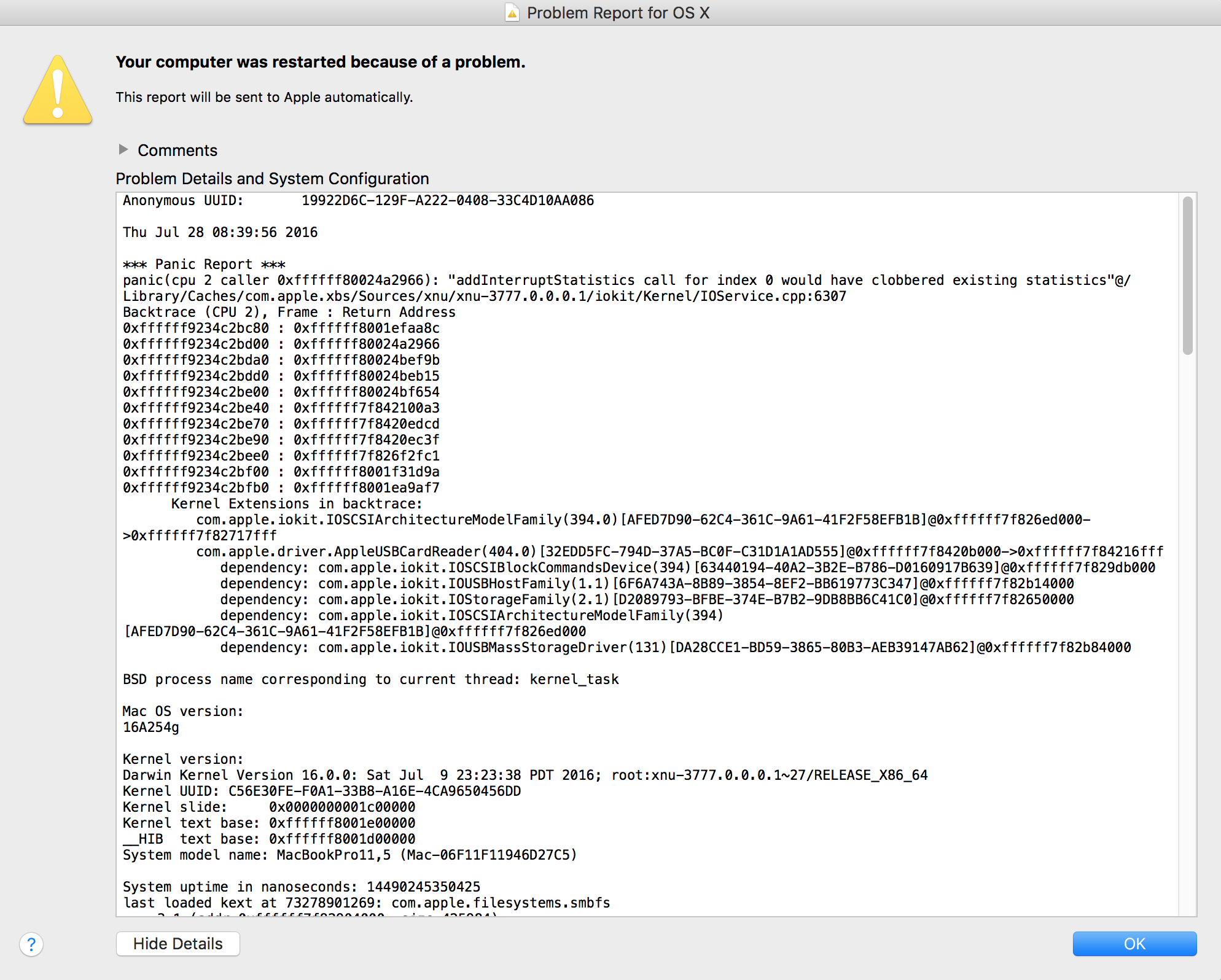This screenshot has width=1221, height=980.
Task: Click the Darwin Kernel Version 16.0.0 line
Action: [525, 776]
